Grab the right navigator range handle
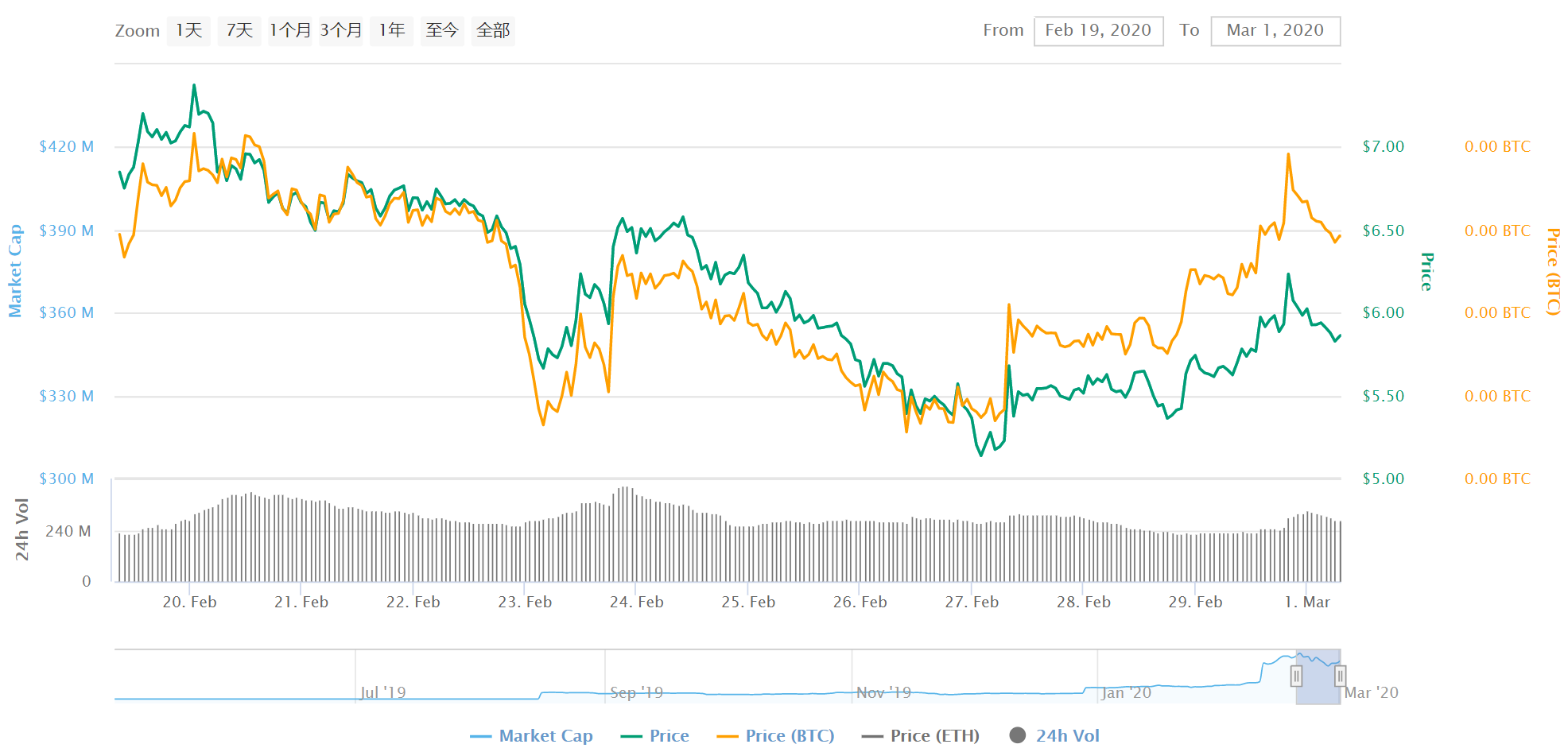Viewport: 1568px width, 748px height. [1340, 676]
